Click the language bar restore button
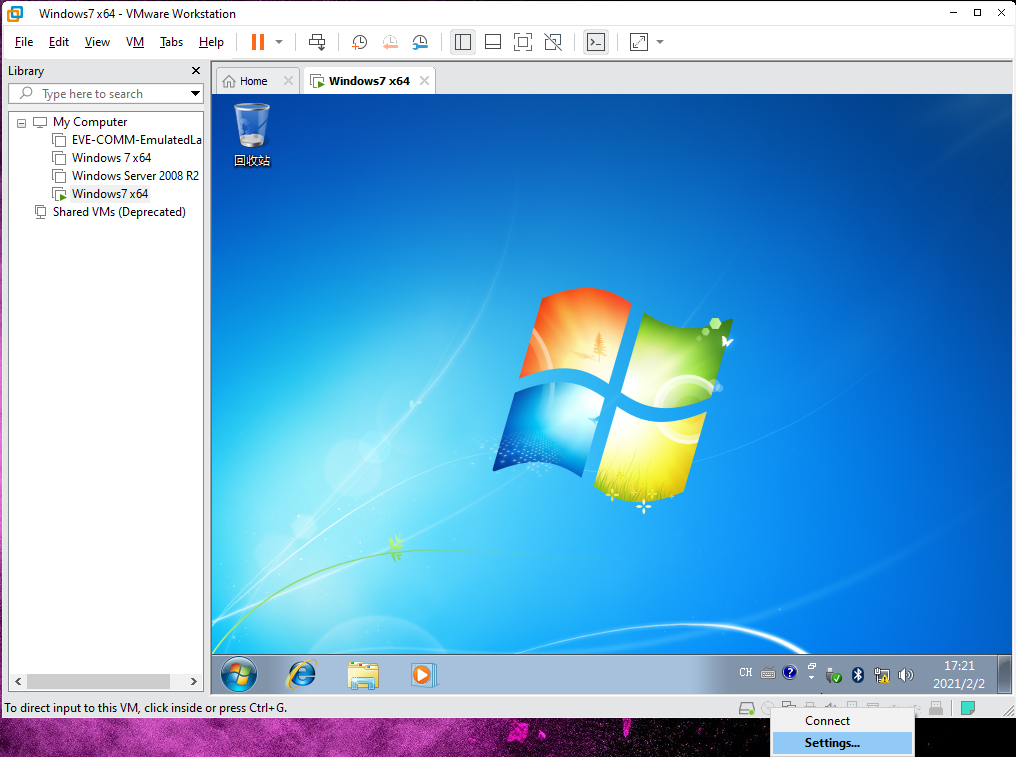Screen dimensions: 1016x757 tap(812, 666)
